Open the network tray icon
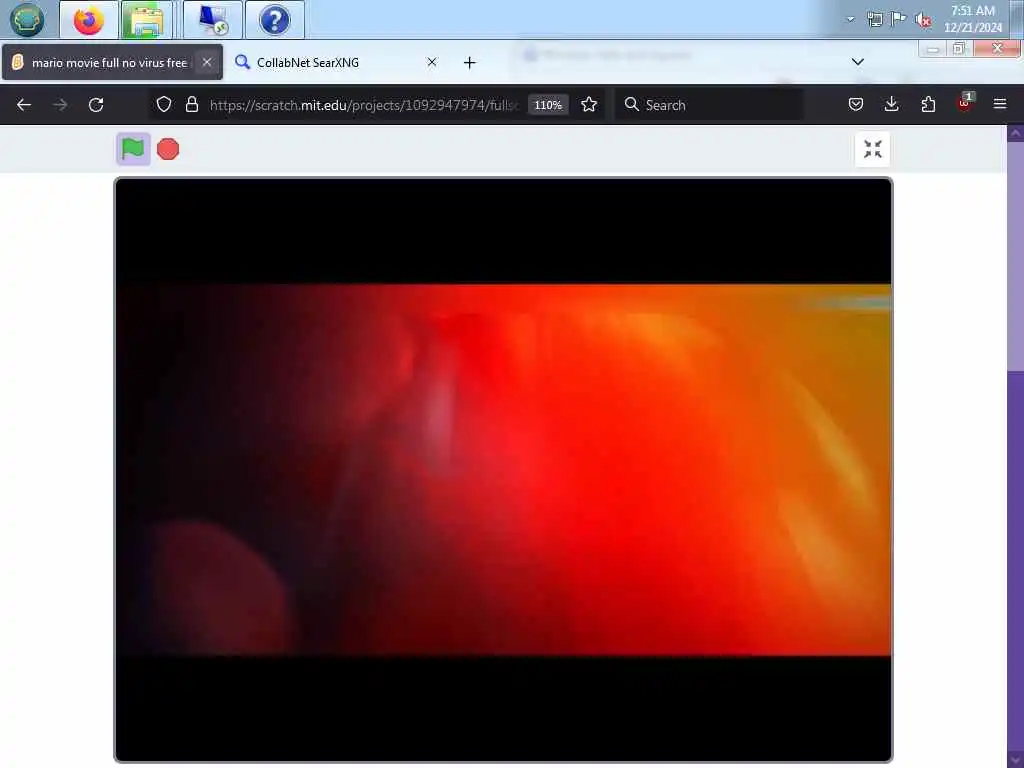 coord(875,20)
